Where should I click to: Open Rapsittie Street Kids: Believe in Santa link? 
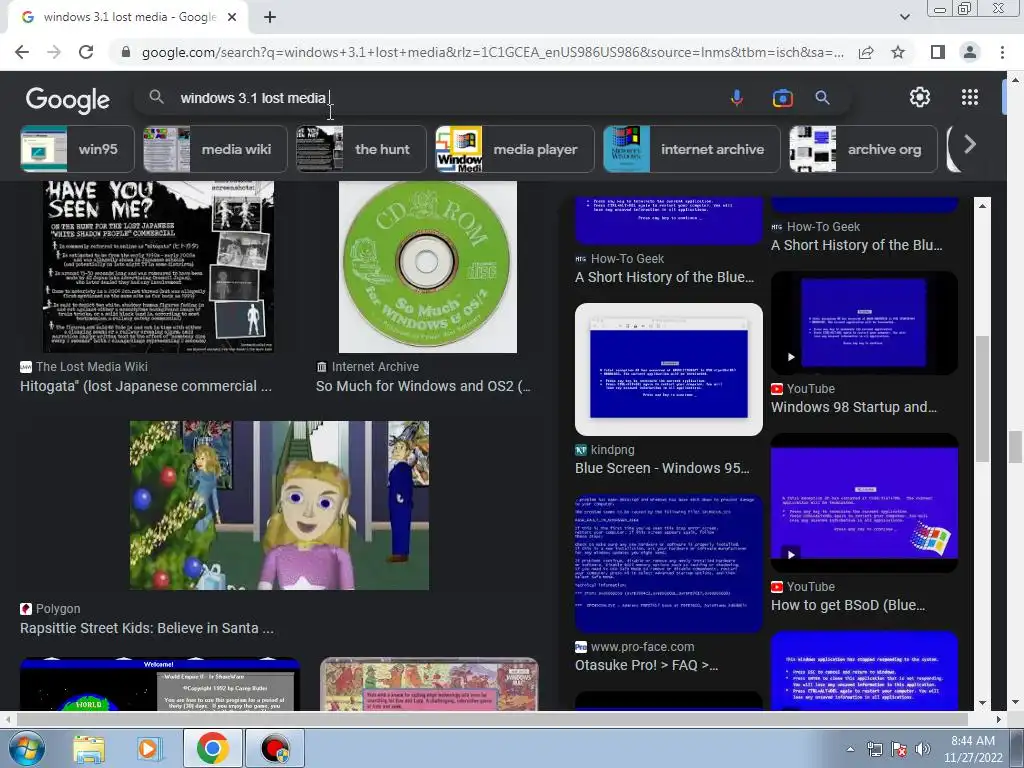pos(147,628)
